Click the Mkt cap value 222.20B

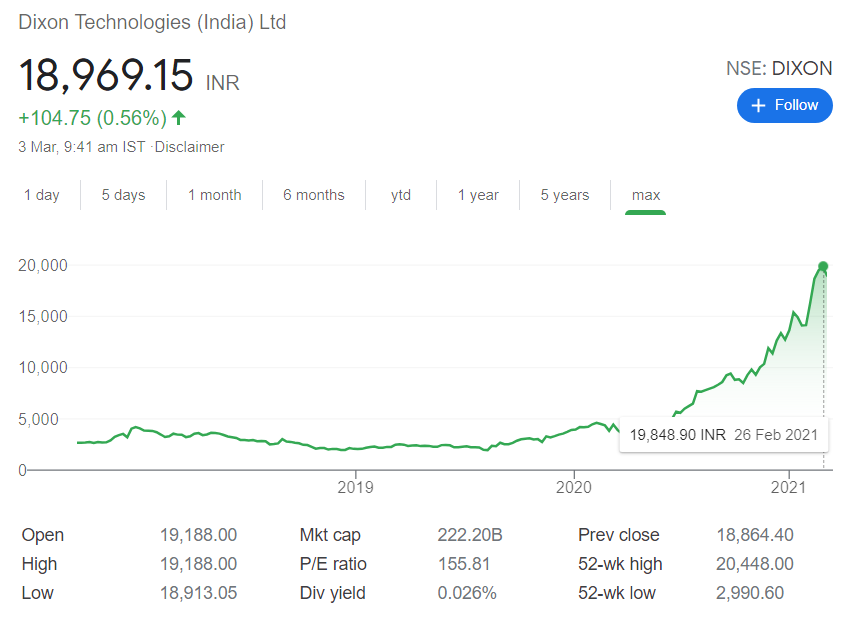[x=470, y=535]
